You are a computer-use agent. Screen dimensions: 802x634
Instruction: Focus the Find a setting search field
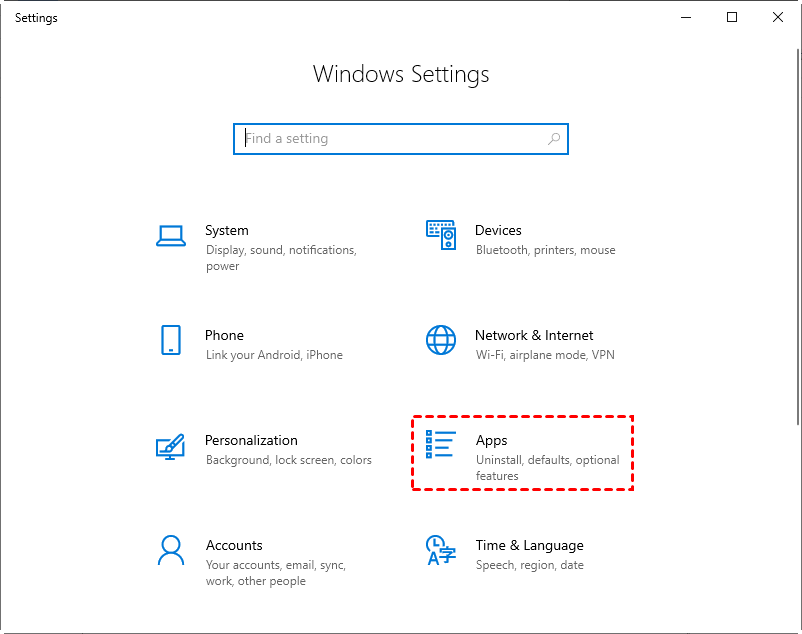[390, 139]
